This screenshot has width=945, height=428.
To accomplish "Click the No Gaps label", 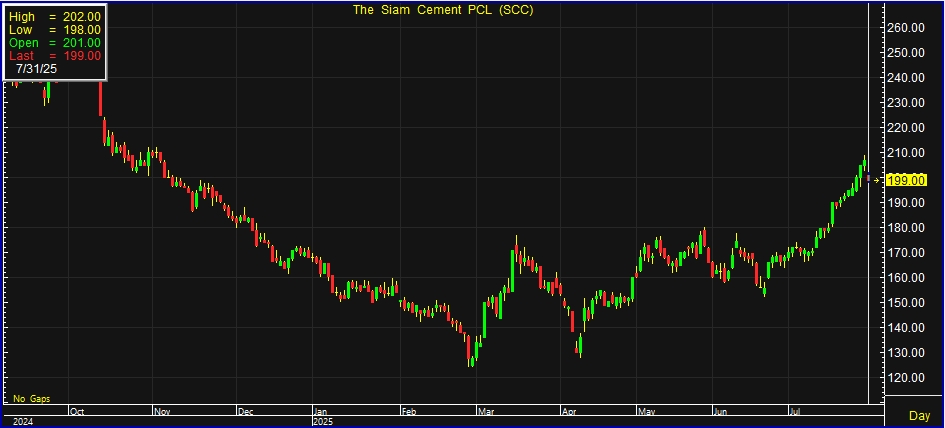I will [x=32, y=398].
